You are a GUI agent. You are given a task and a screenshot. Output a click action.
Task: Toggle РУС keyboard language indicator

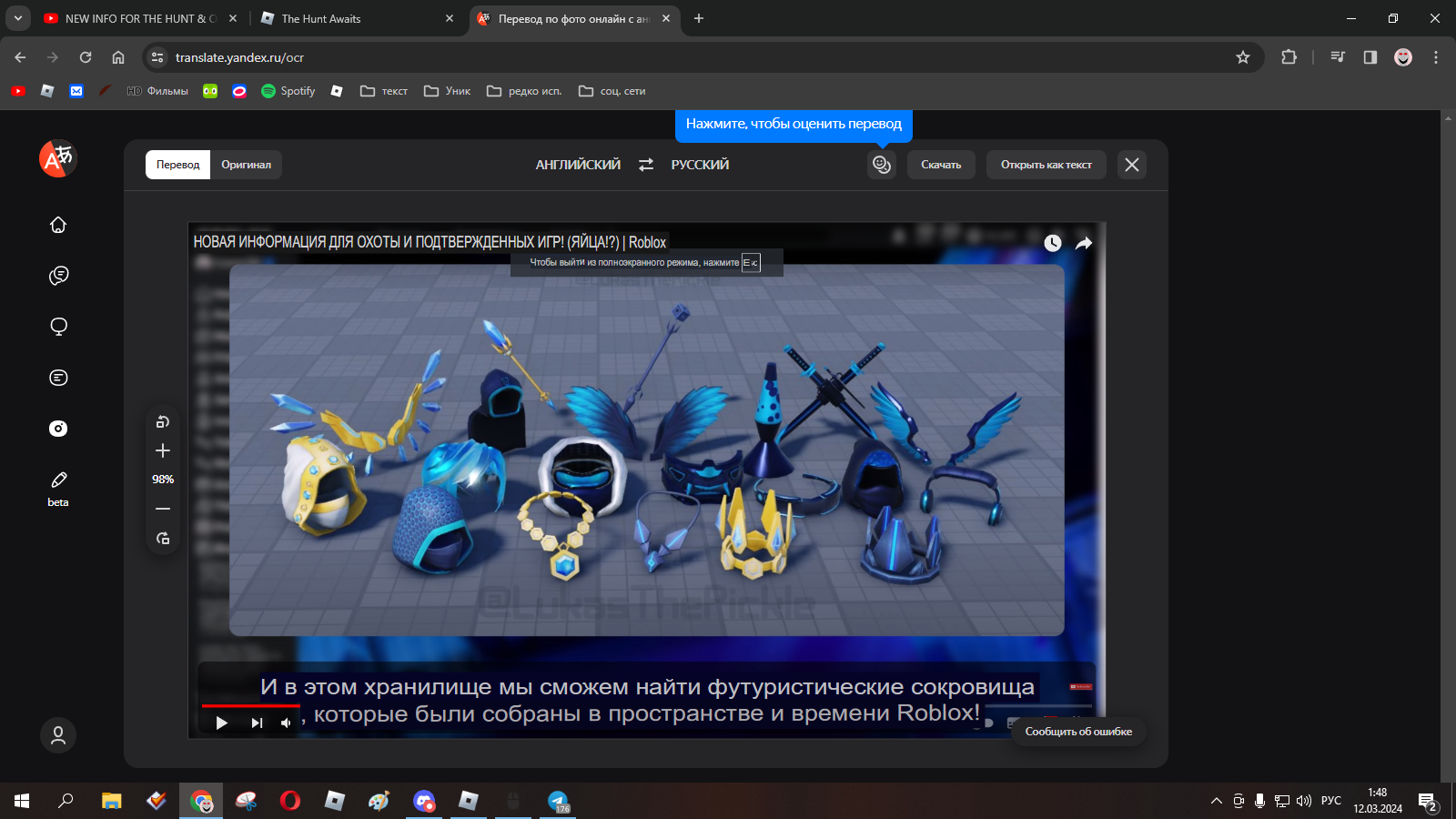pos(1331,801)
